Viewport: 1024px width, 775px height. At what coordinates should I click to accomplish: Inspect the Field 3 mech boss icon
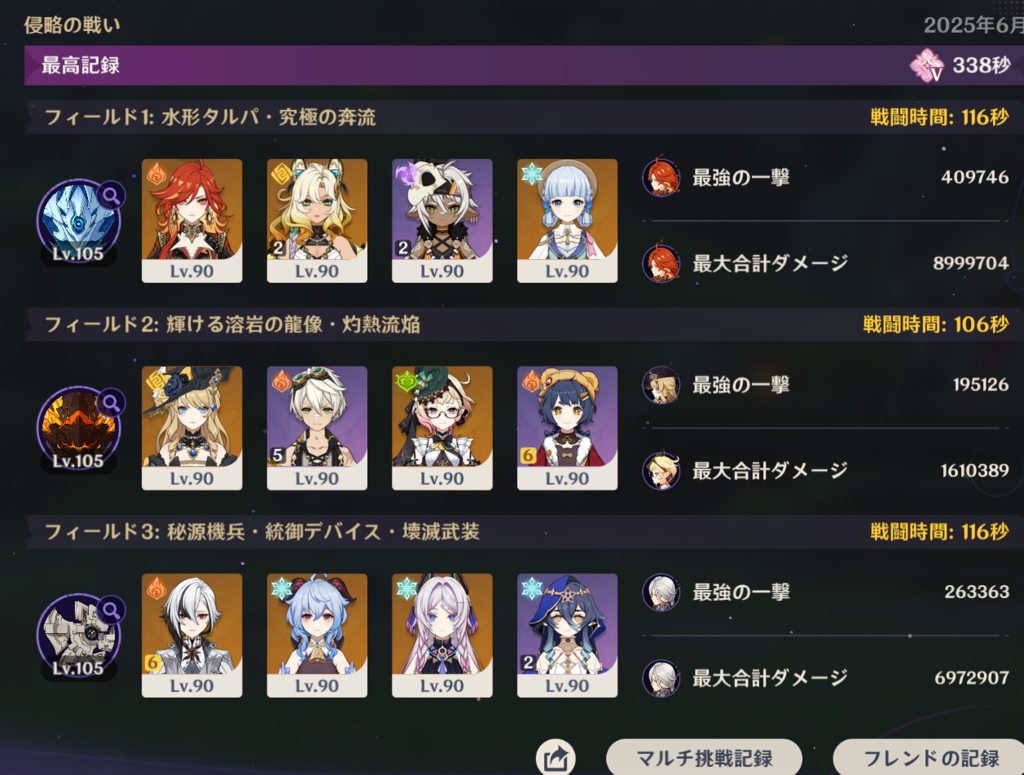pyautogui.click(x=78, y=635)
